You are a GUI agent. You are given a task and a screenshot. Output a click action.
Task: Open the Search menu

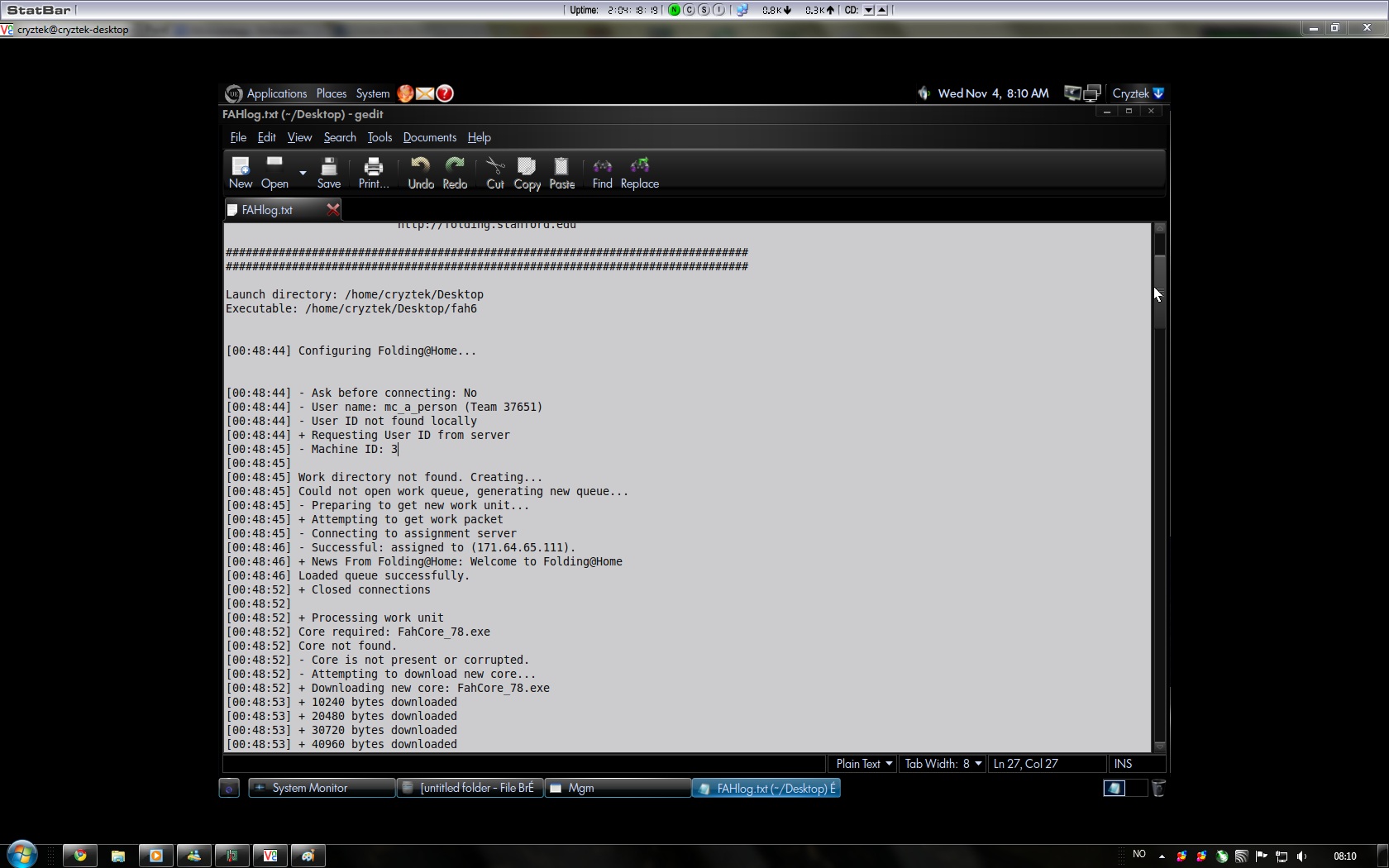[x=340, y=137]
